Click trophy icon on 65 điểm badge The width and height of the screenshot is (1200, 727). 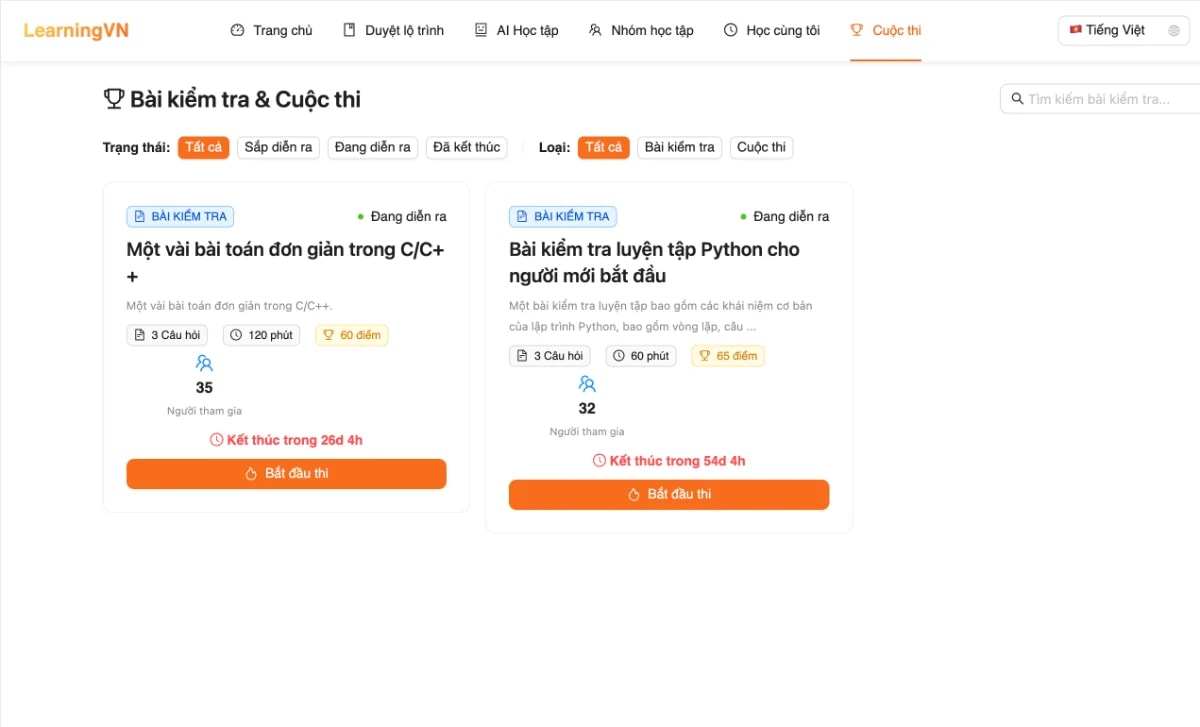[x=704, y=356]
